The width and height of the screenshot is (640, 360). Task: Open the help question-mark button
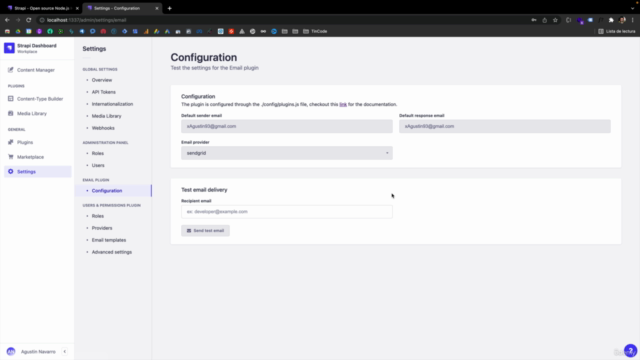coord(630,350)
